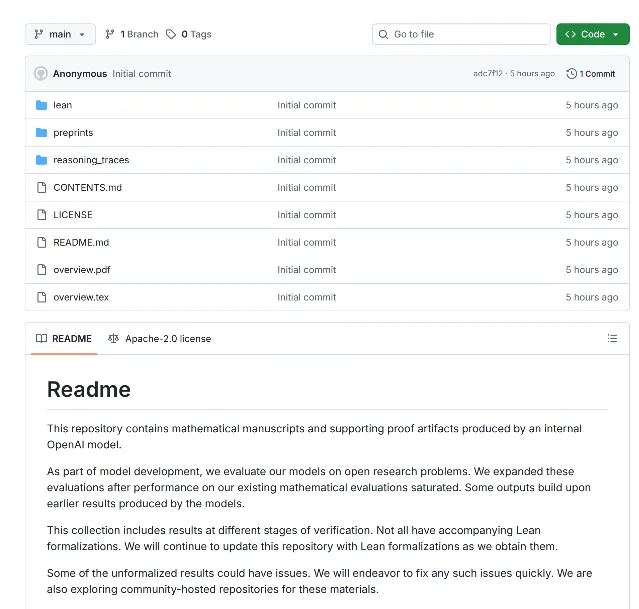The width and height of the screenshot is (639, 609).
Task: Open the 0 Tags link
Action: [196, 34]
